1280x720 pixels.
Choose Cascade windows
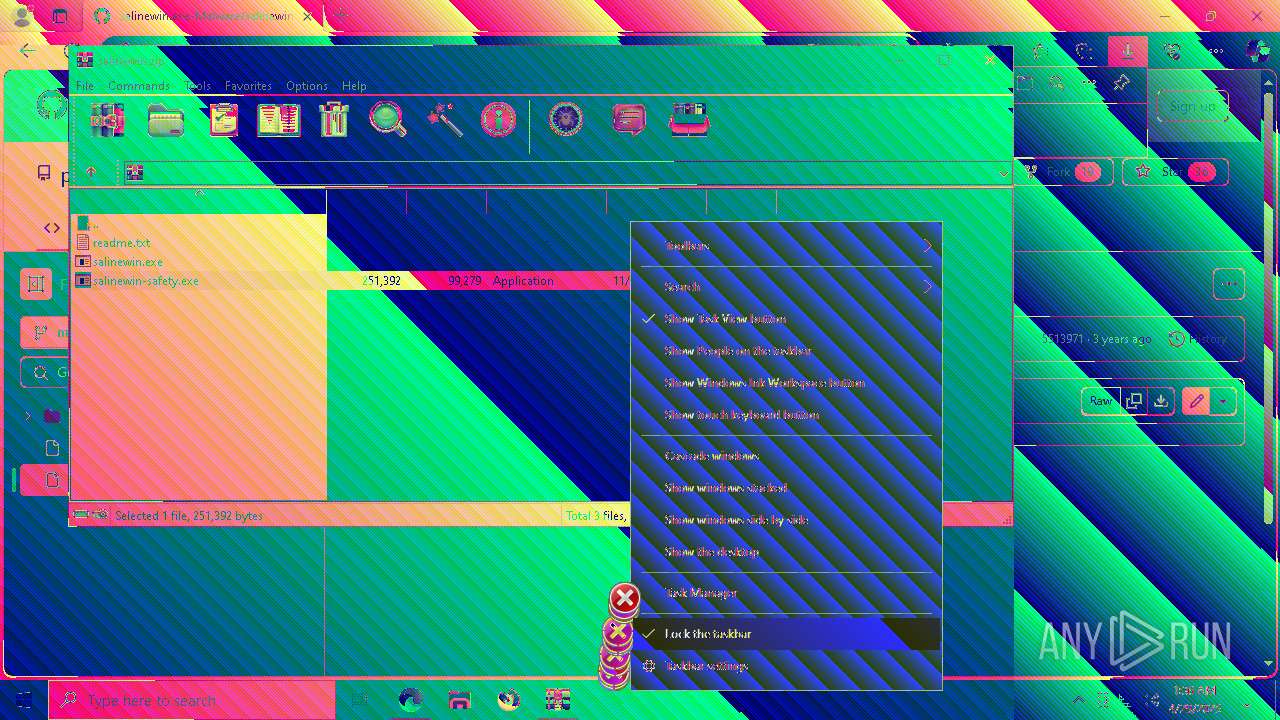pos(786,456)
